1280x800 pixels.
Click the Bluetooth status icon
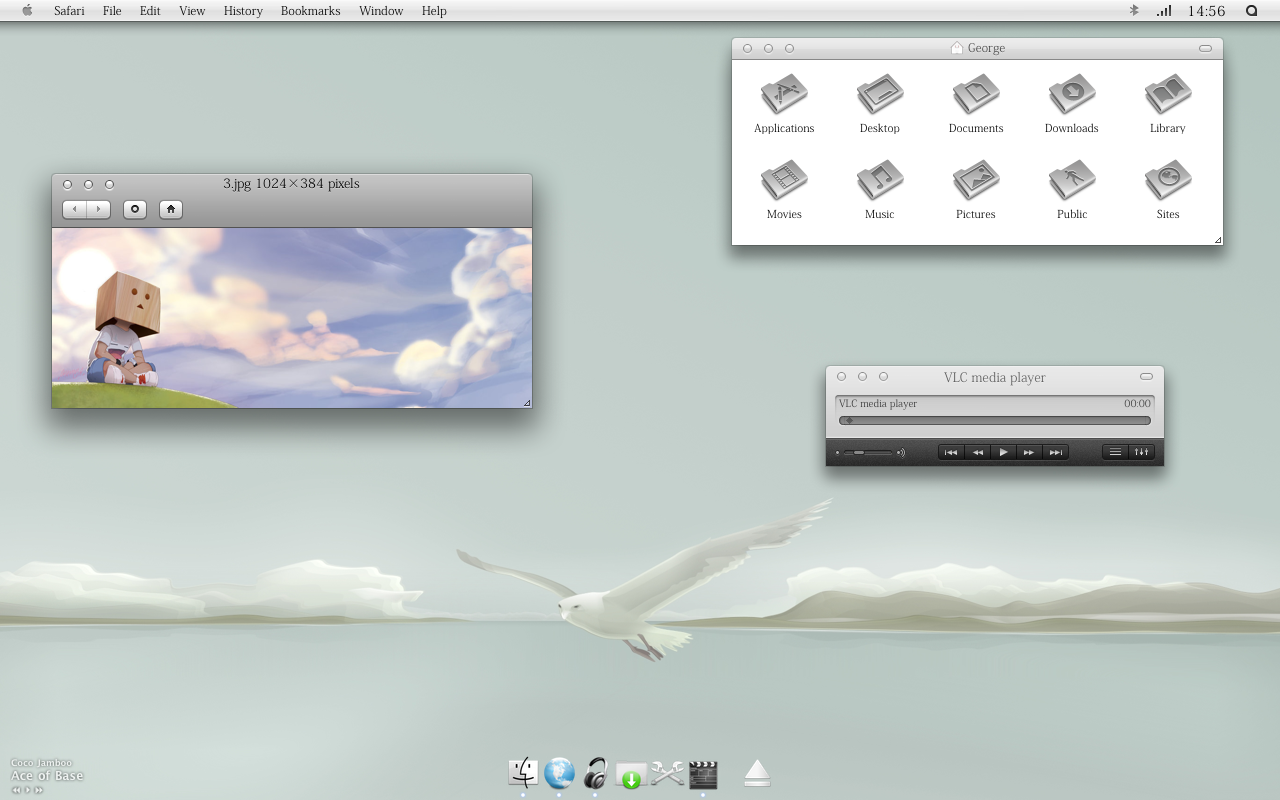[1134, 10]
